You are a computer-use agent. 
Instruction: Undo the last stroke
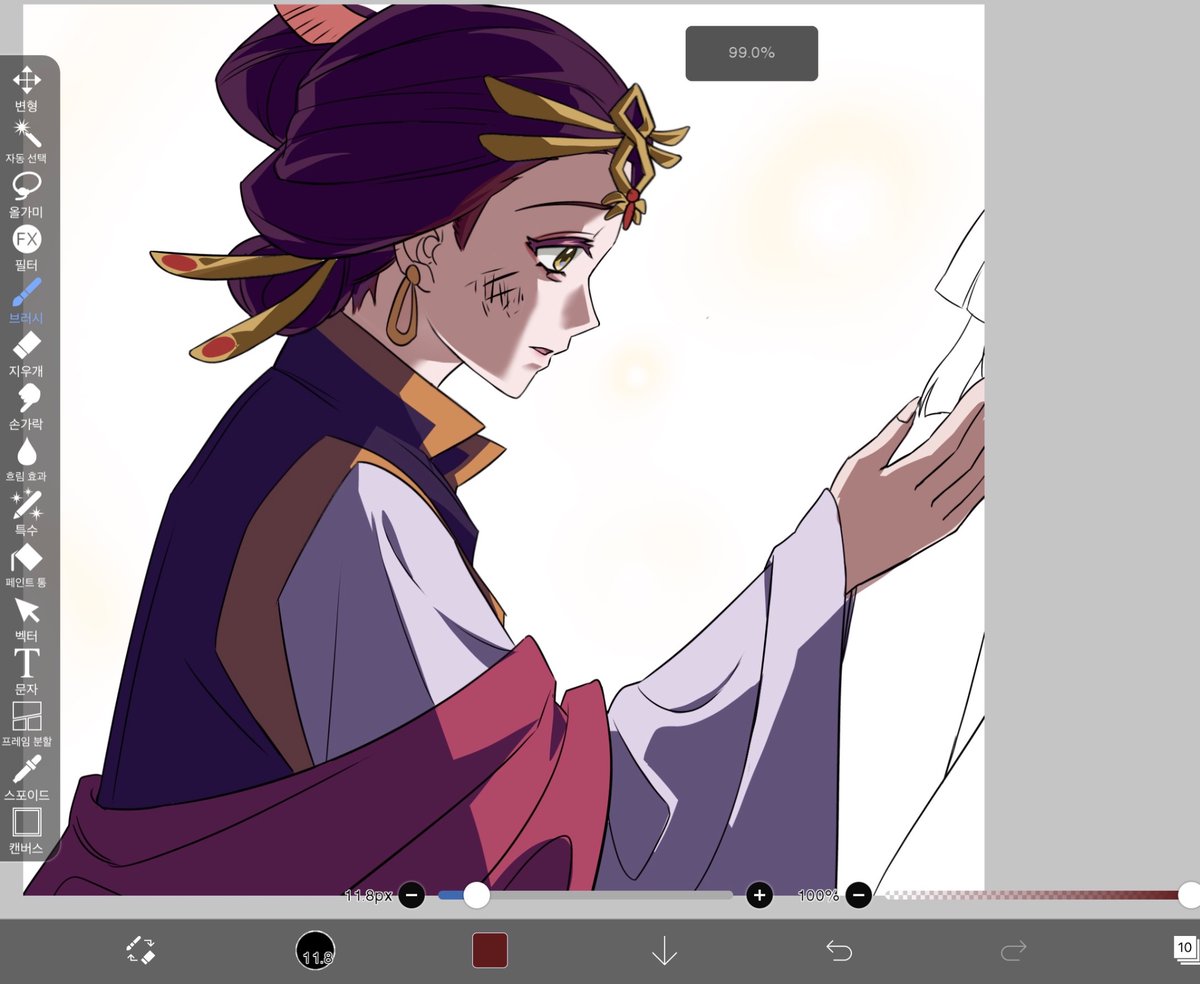click(x=839, y=950)
